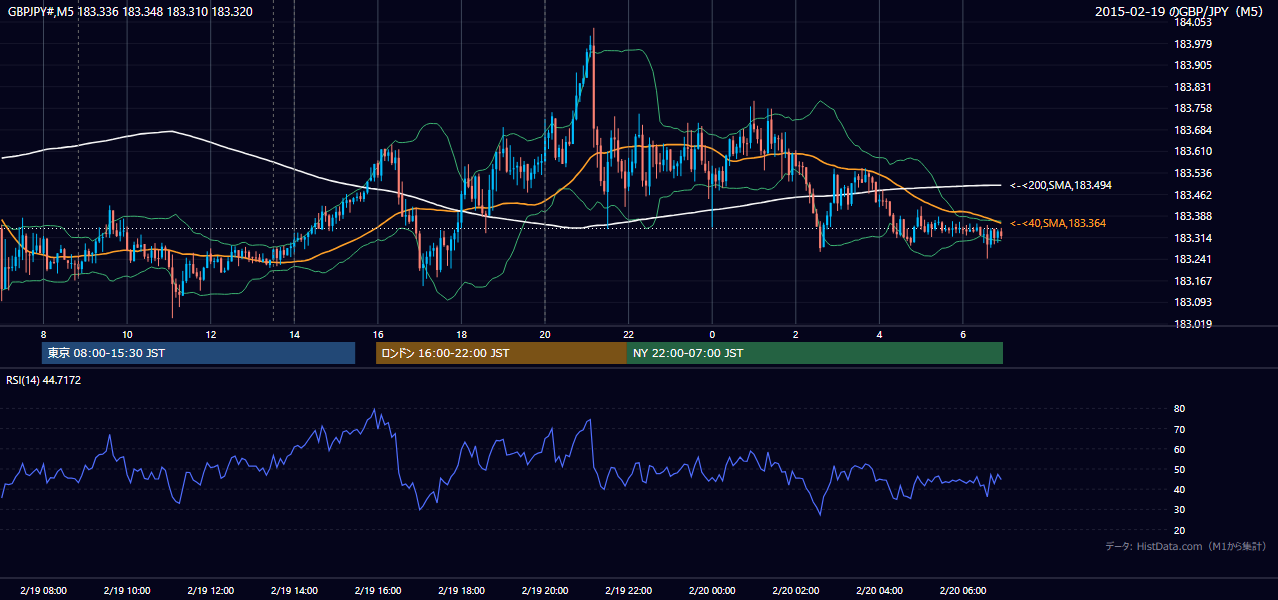The width and height of the screenshot is (1278, 600).
Task: Click hour tick 4 on price chart axis
Action: click(879, 333)
